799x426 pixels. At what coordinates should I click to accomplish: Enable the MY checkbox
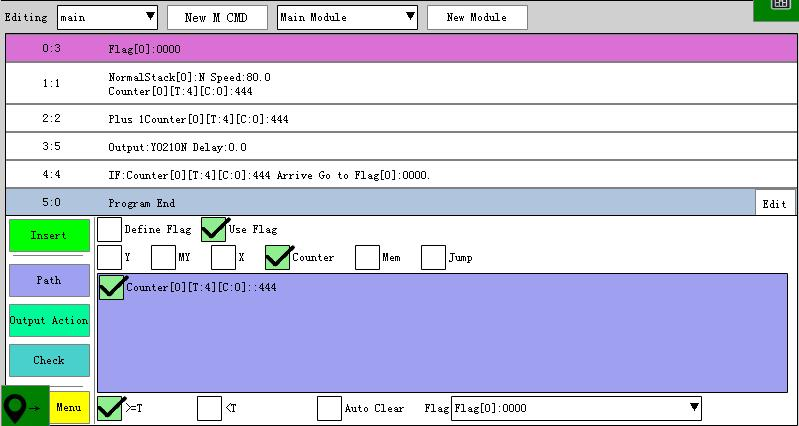click(x=163, y=257)
